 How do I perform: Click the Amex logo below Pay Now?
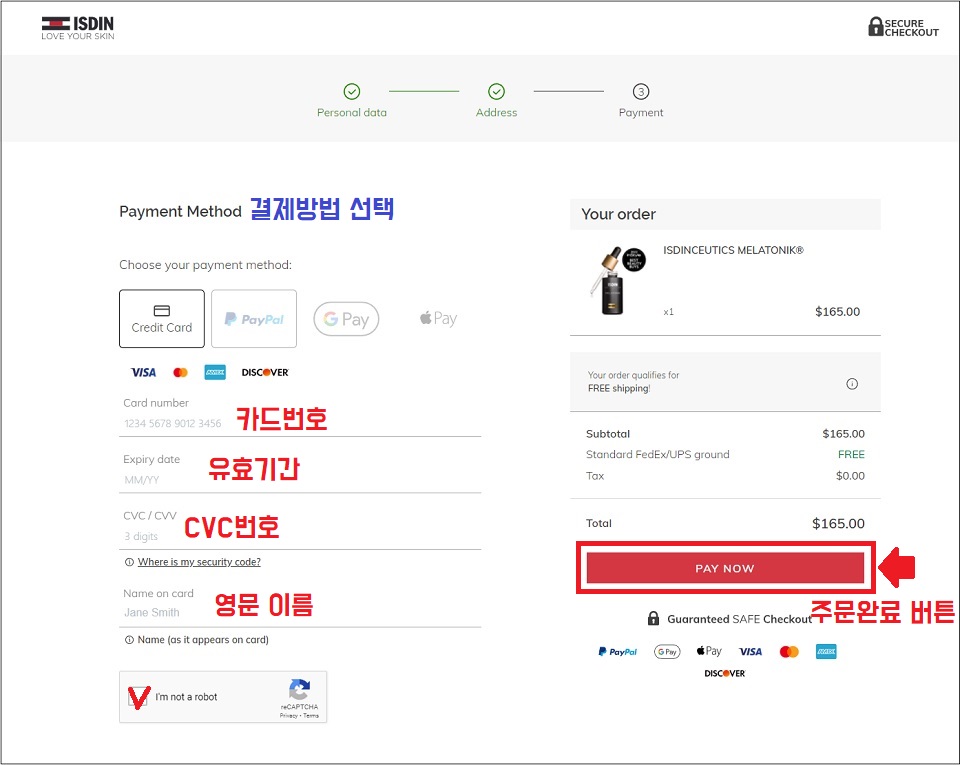(826, 652)
